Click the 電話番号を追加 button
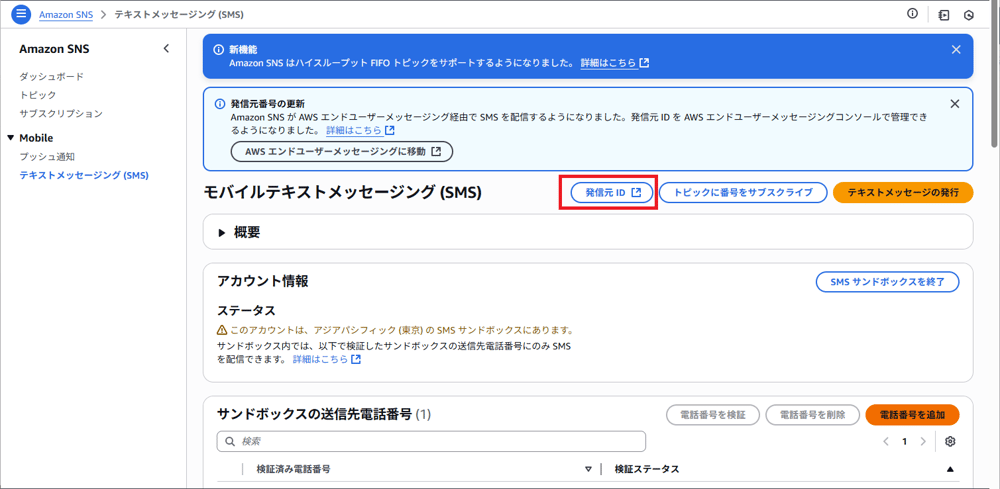Viewport: 1000px width, 489px height. tap(913, 414)
